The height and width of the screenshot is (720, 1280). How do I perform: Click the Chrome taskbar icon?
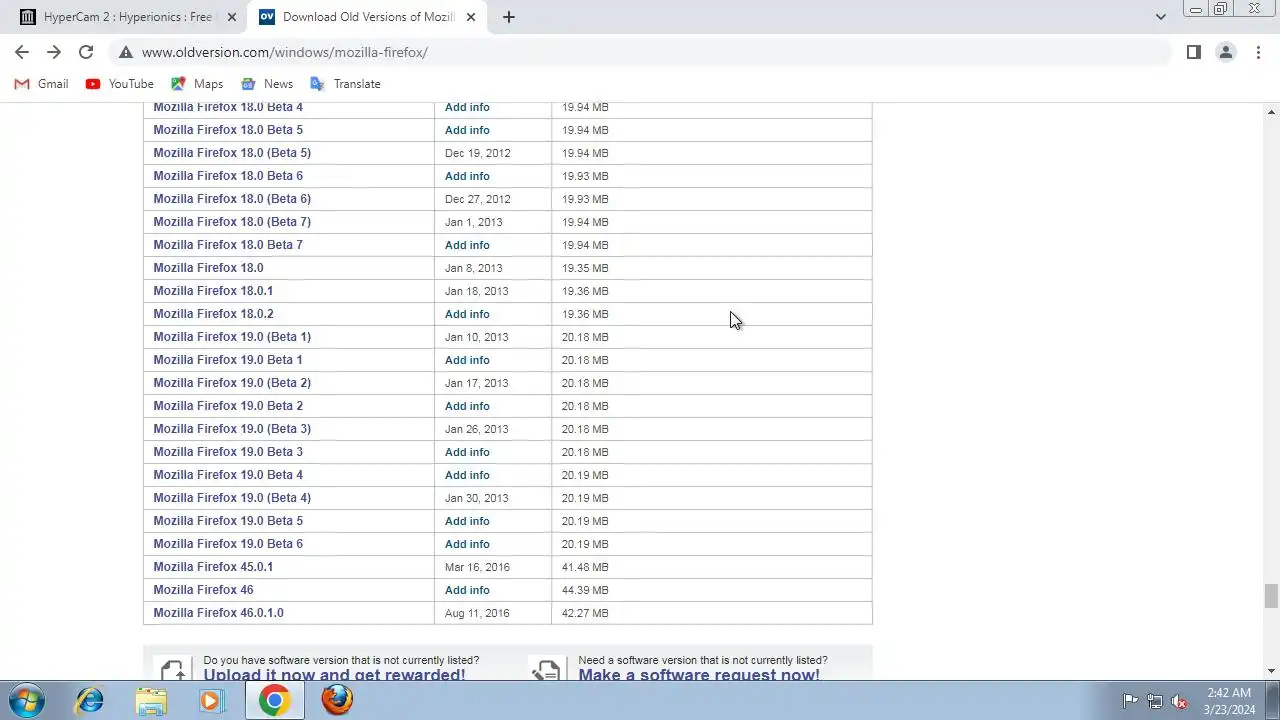pyautogui.click(x=274, y=700)
